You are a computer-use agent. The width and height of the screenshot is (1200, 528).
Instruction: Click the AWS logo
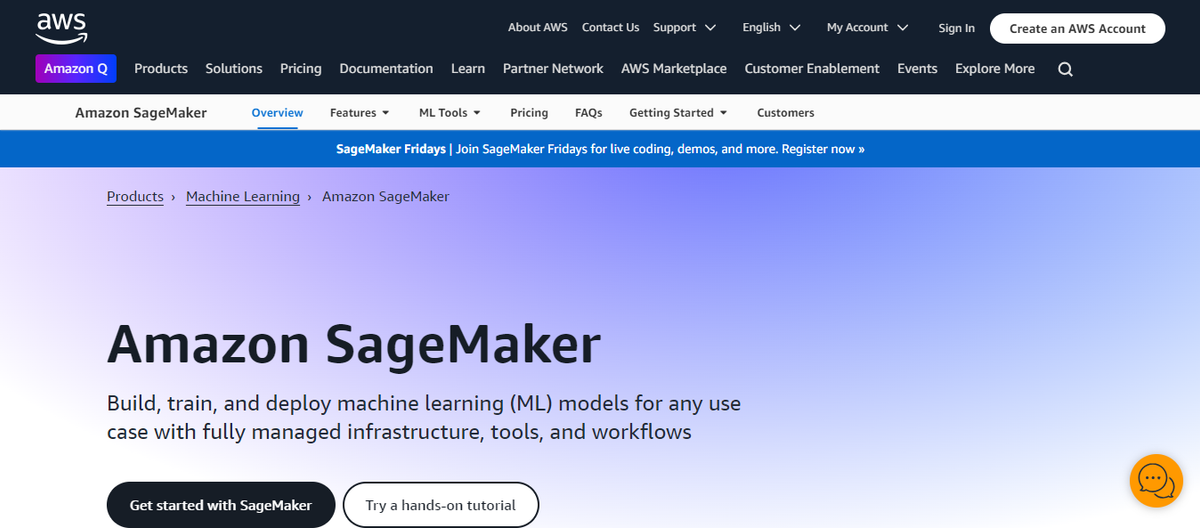pyautogui.click(x=60, y=28)
